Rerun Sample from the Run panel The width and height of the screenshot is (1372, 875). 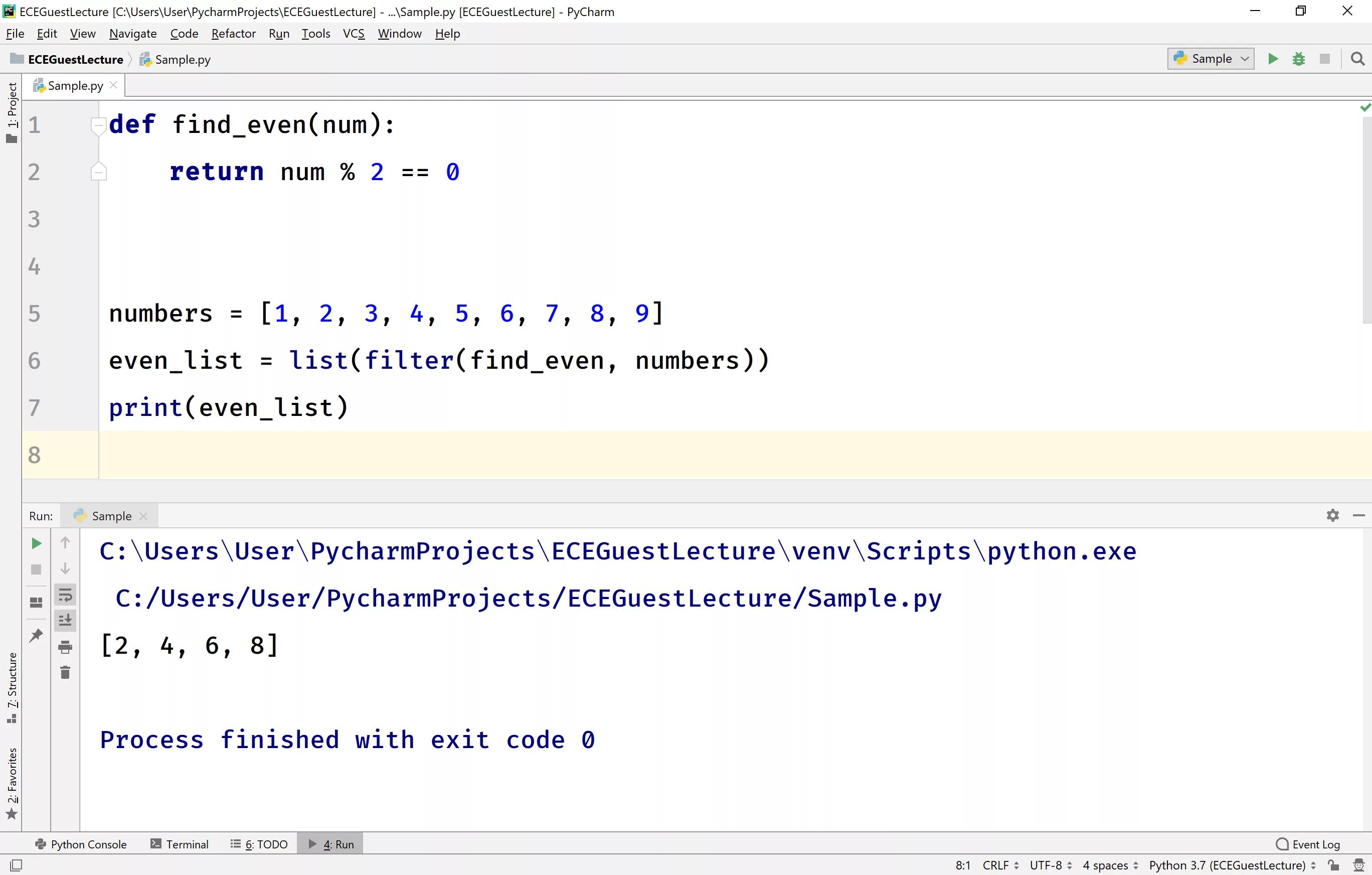tap(36, 543)
